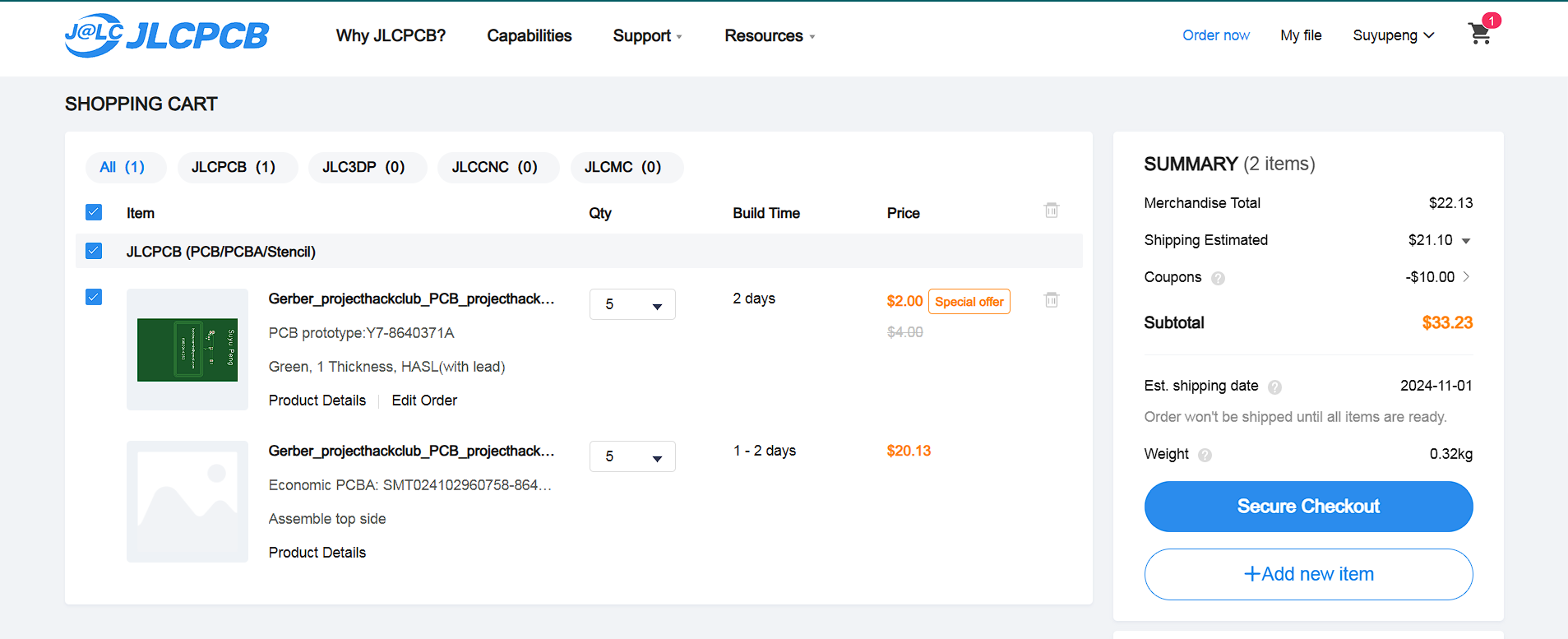
Task: Uncheck the PCB prototype item checkbox
Action: [94, 297]
